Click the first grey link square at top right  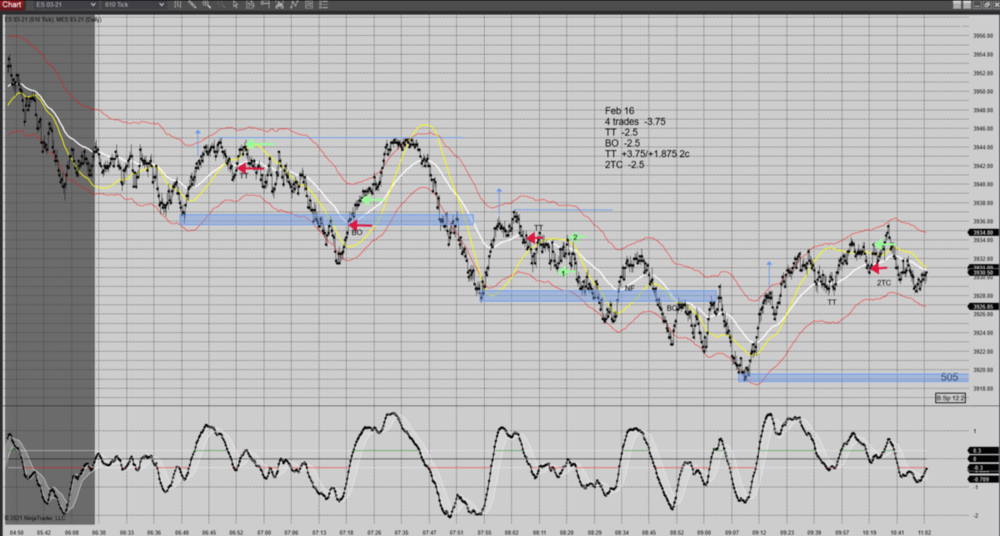[957, 5]
